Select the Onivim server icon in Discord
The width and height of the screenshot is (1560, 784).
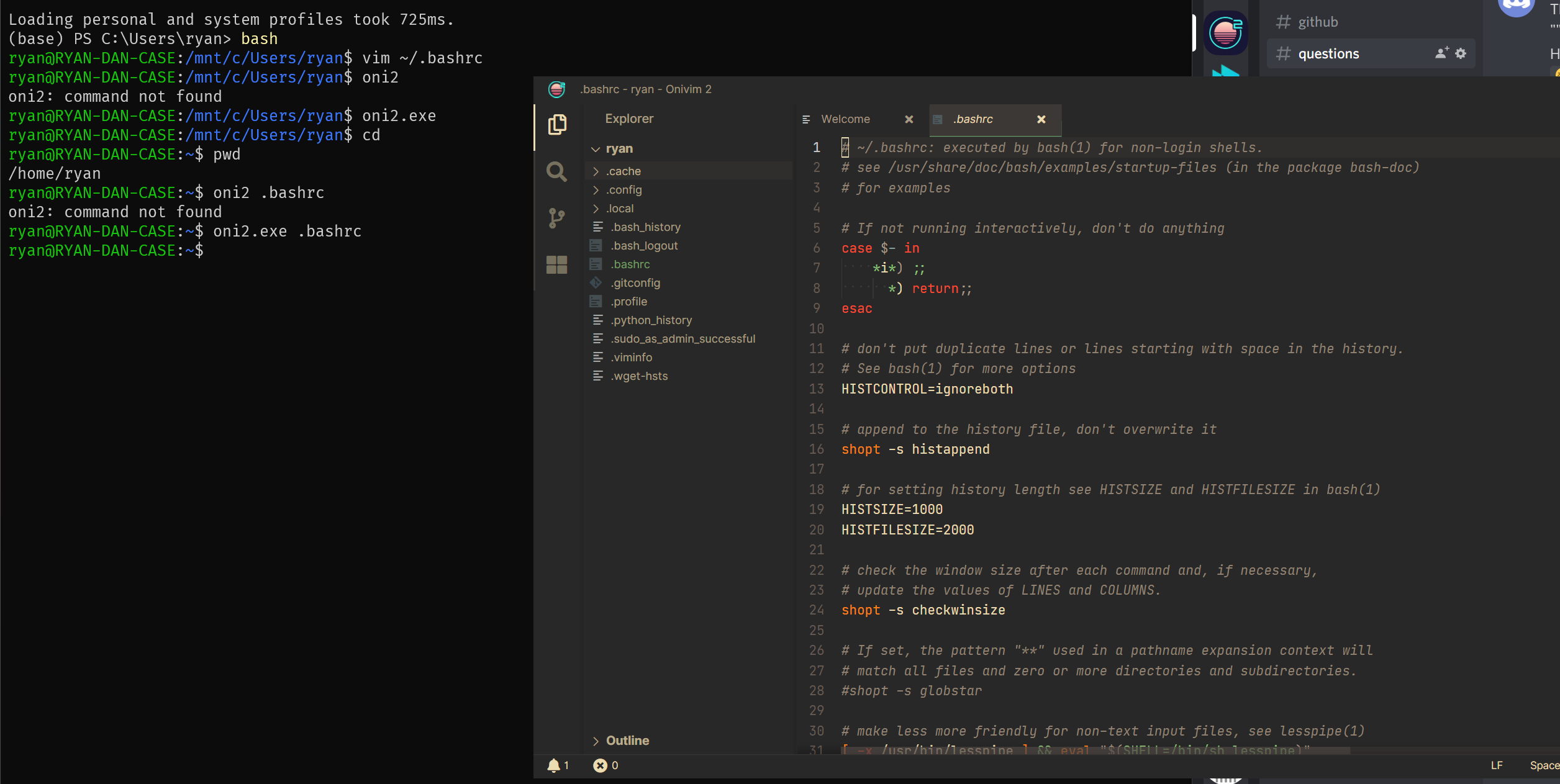(x=1225, y=32)
